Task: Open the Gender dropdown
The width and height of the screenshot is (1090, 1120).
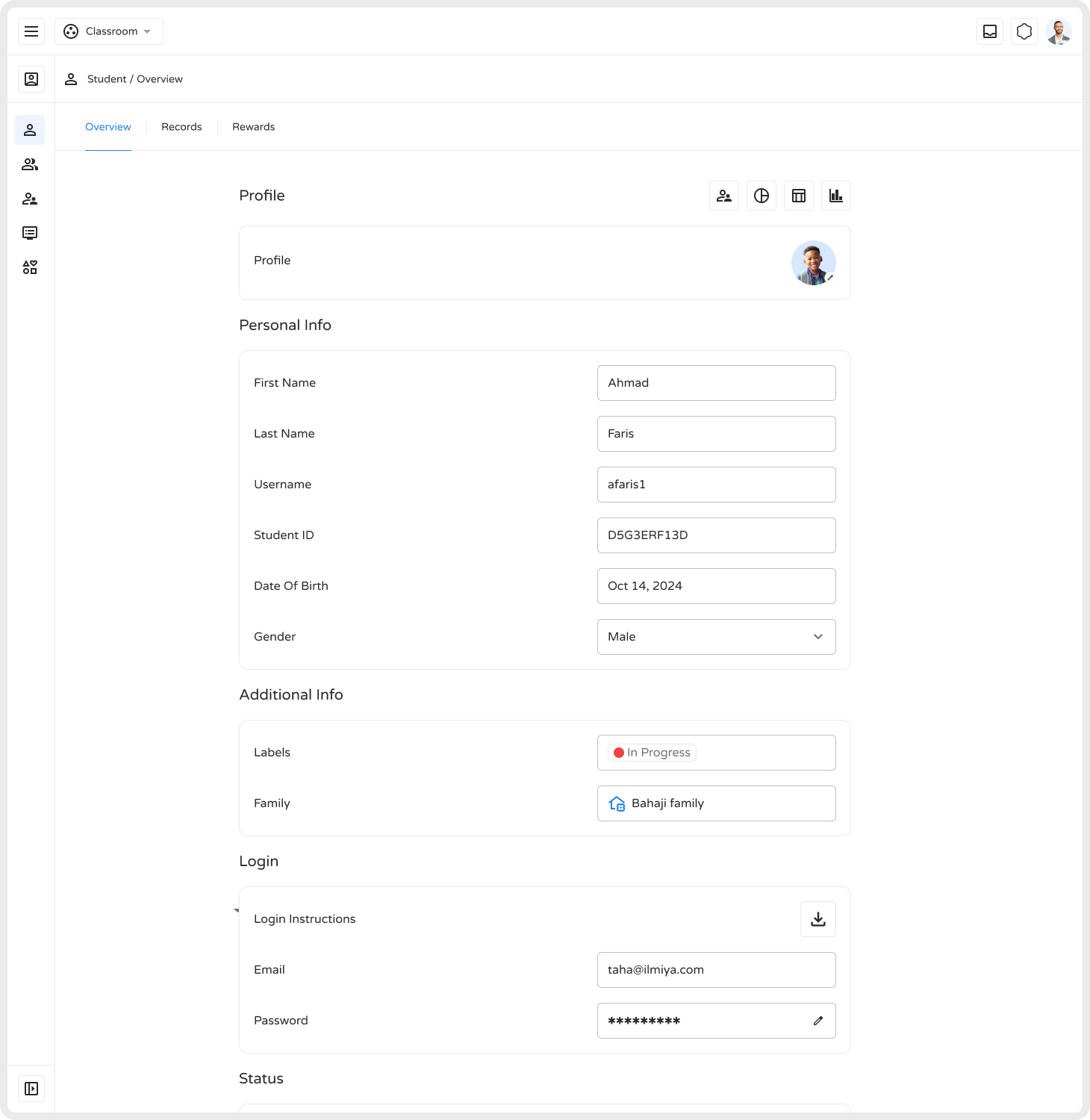Action: click(x=716, y=637)
